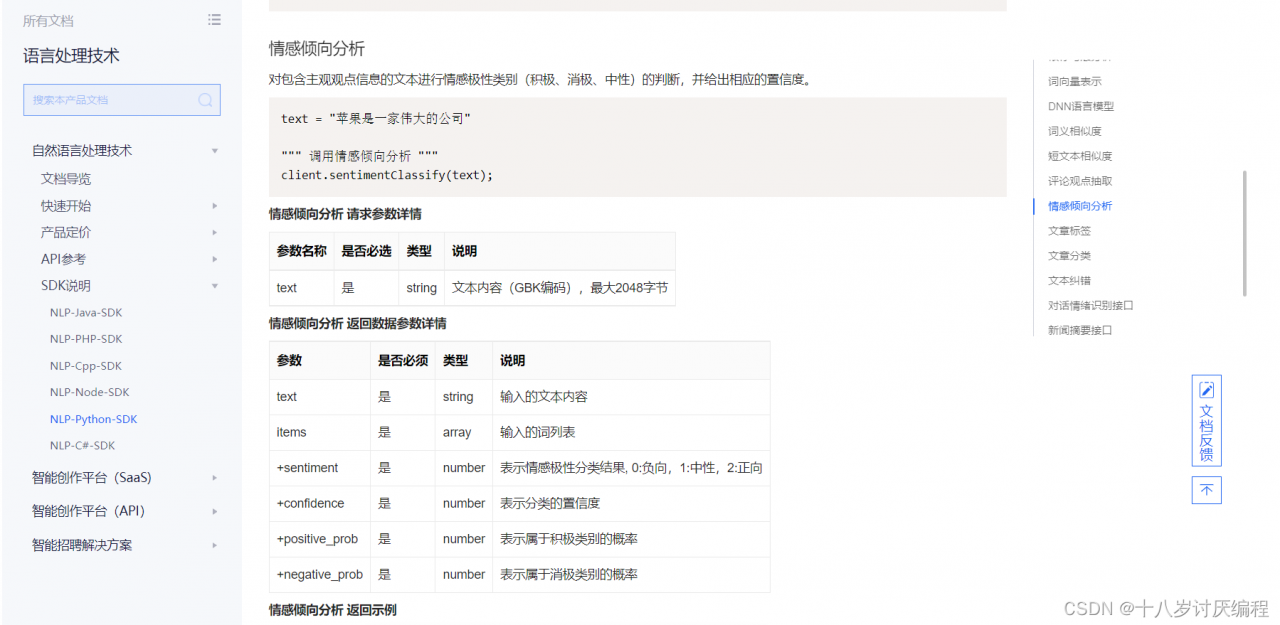This screenshot has width=1280, height=625.
Task: Click the back-to-top arrow button
Action: [1206, 490]
